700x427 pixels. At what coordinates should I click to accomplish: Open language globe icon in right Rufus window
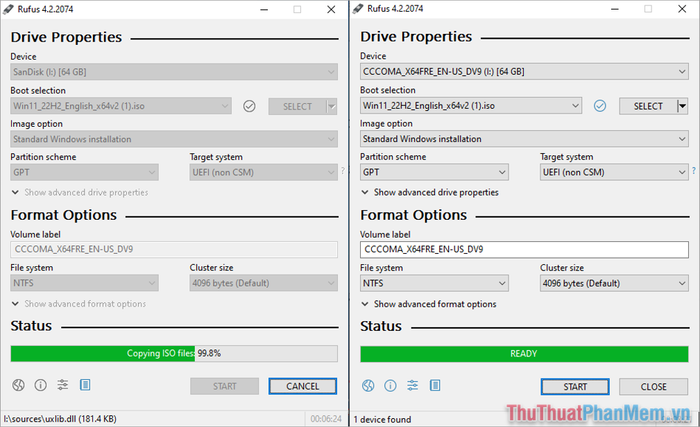(x=368, y=385)
